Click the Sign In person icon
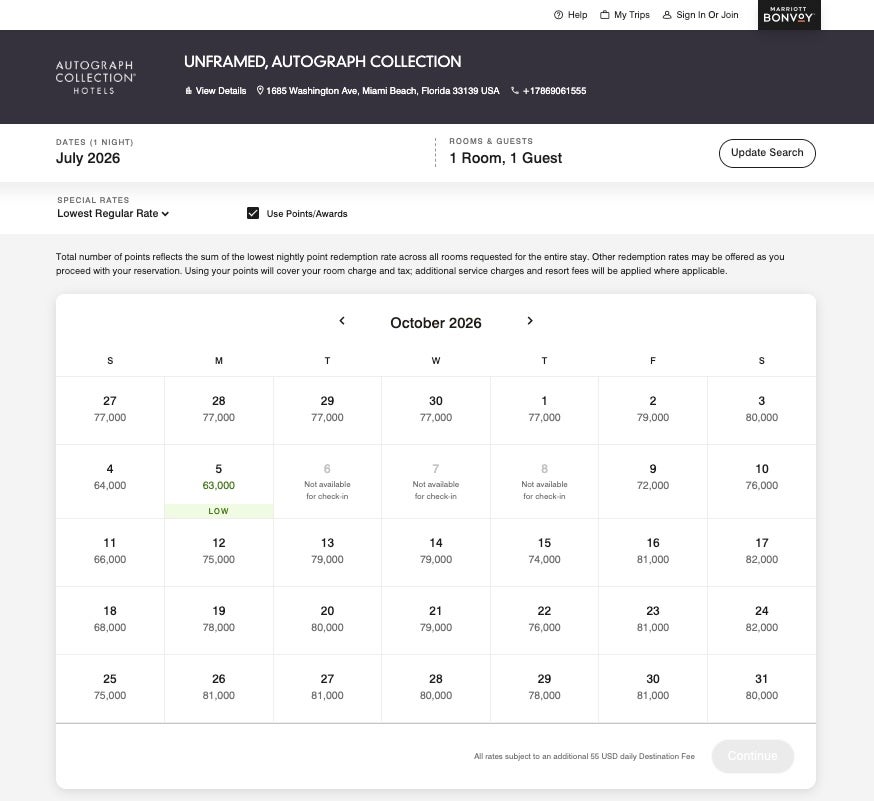 click(x=667, y=15)
